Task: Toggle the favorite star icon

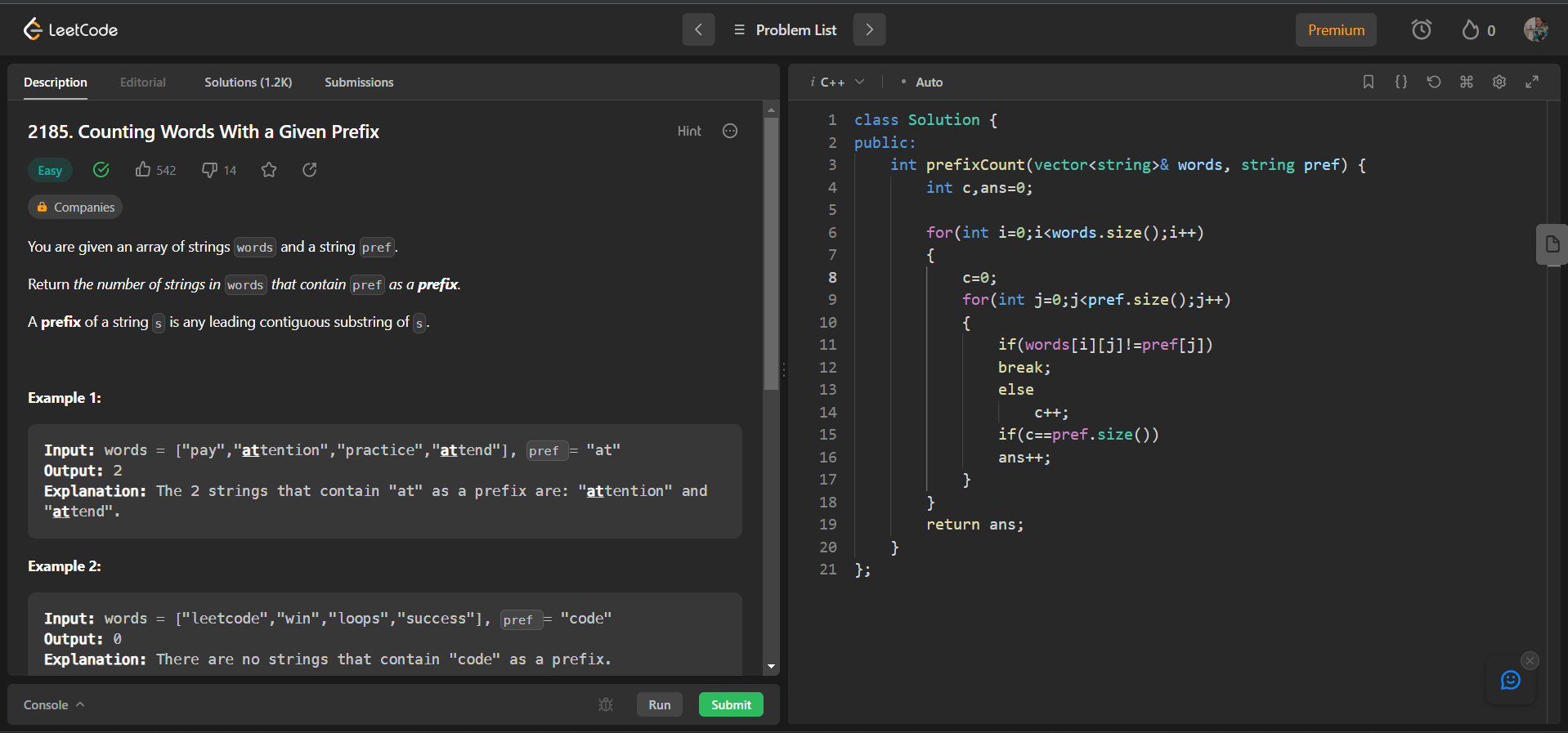Action: [x=269, y=169]
